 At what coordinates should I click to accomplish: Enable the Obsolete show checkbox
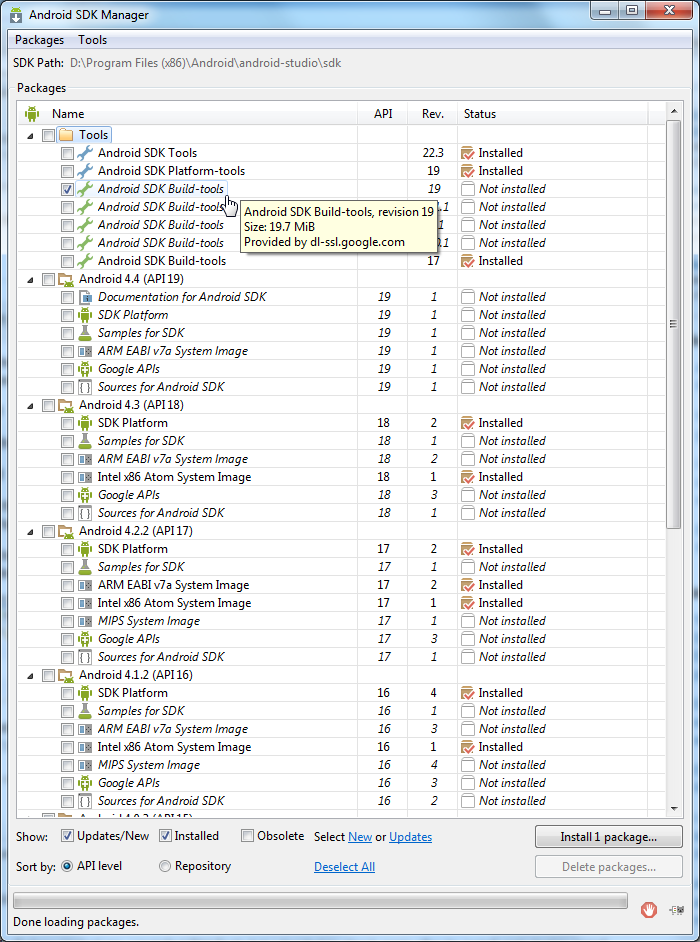tap(247, 836)
